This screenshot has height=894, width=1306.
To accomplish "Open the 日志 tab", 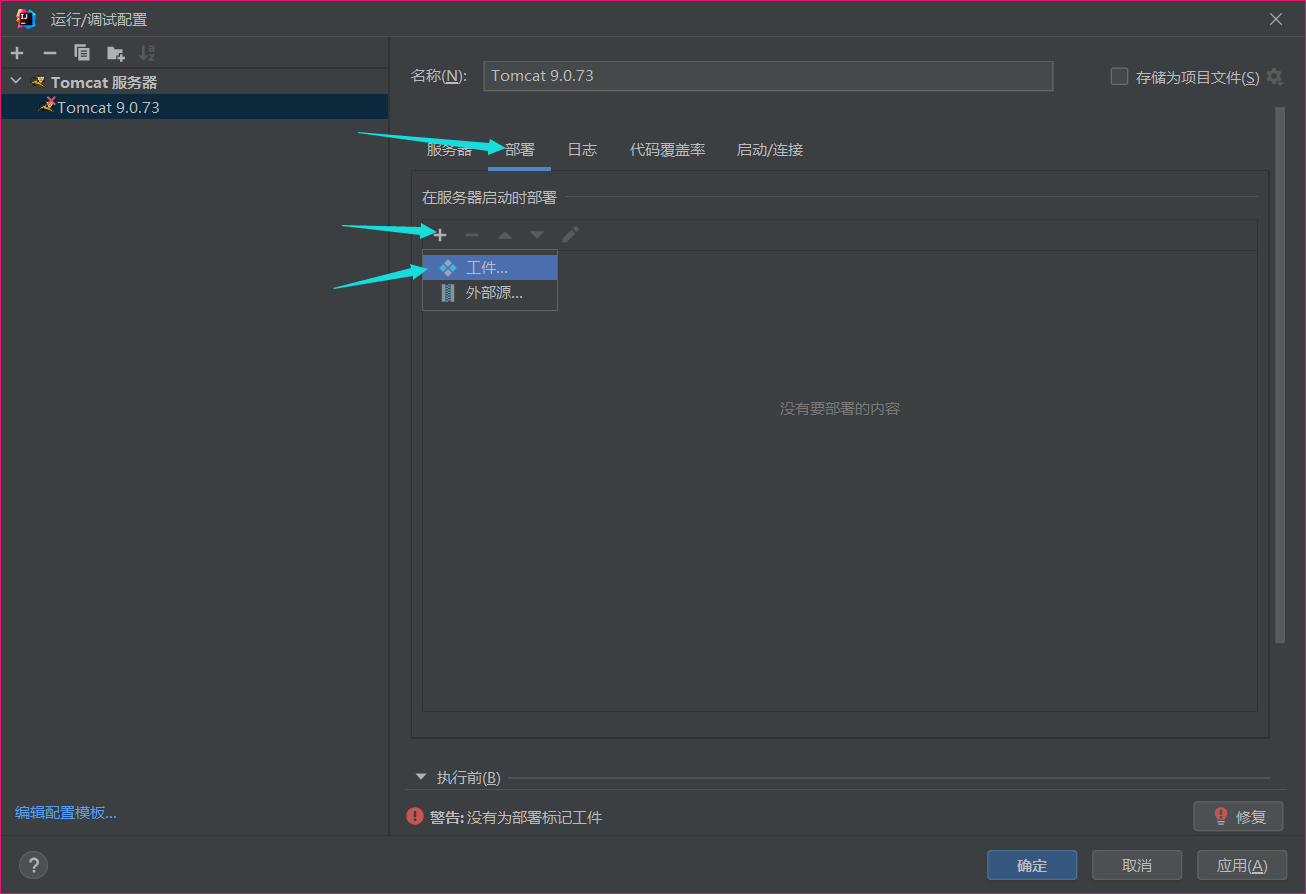I will tap(582, 150).
